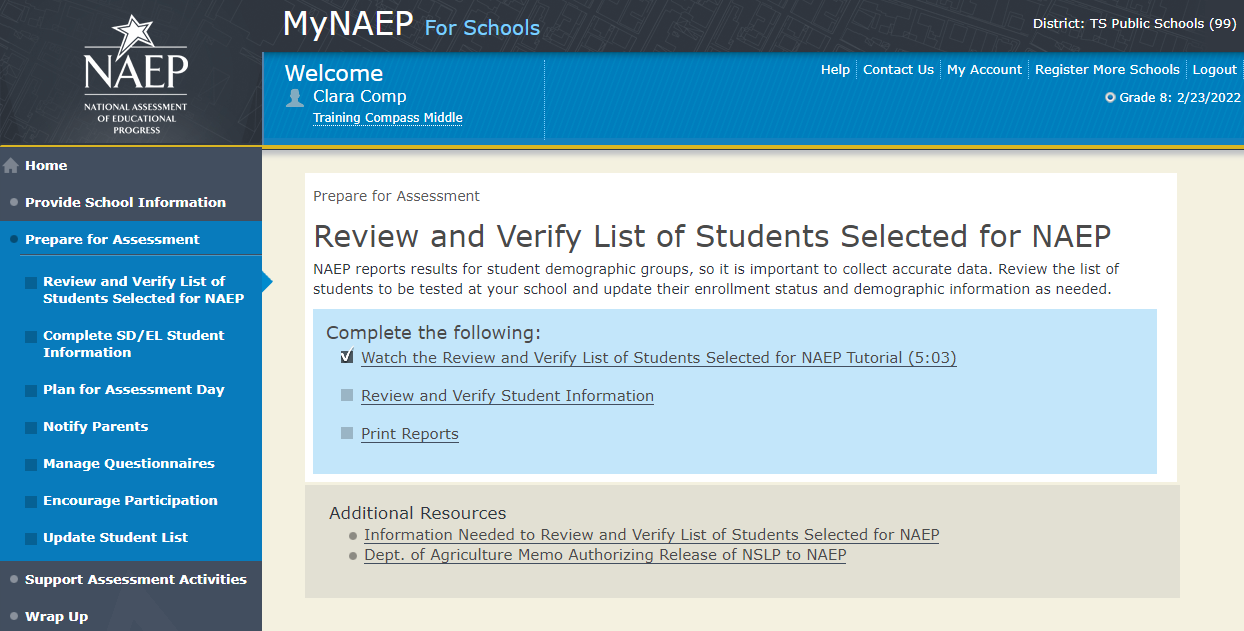Expand the Wrap Up section
Screen dimensions: 1244x631
pos(56,616)
